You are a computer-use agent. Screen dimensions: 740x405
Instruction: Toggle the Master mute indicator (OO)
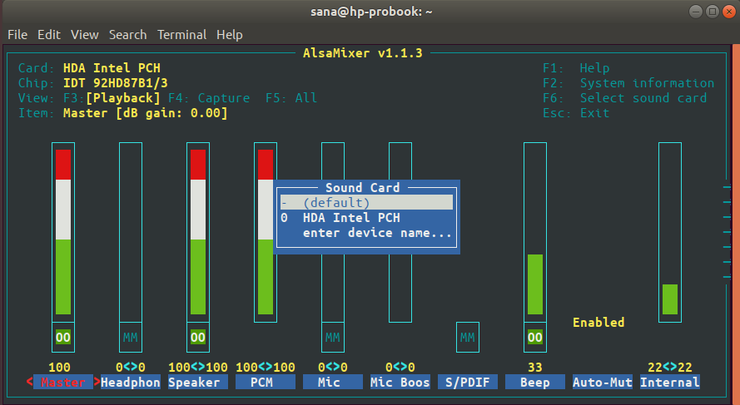click(x=63, y=337)
